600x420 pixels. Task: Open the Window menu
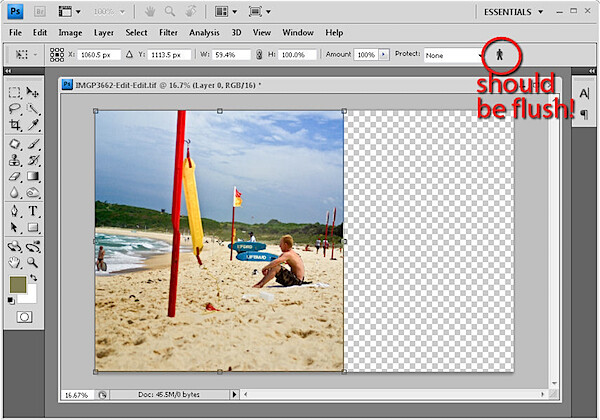pos(298,33)
